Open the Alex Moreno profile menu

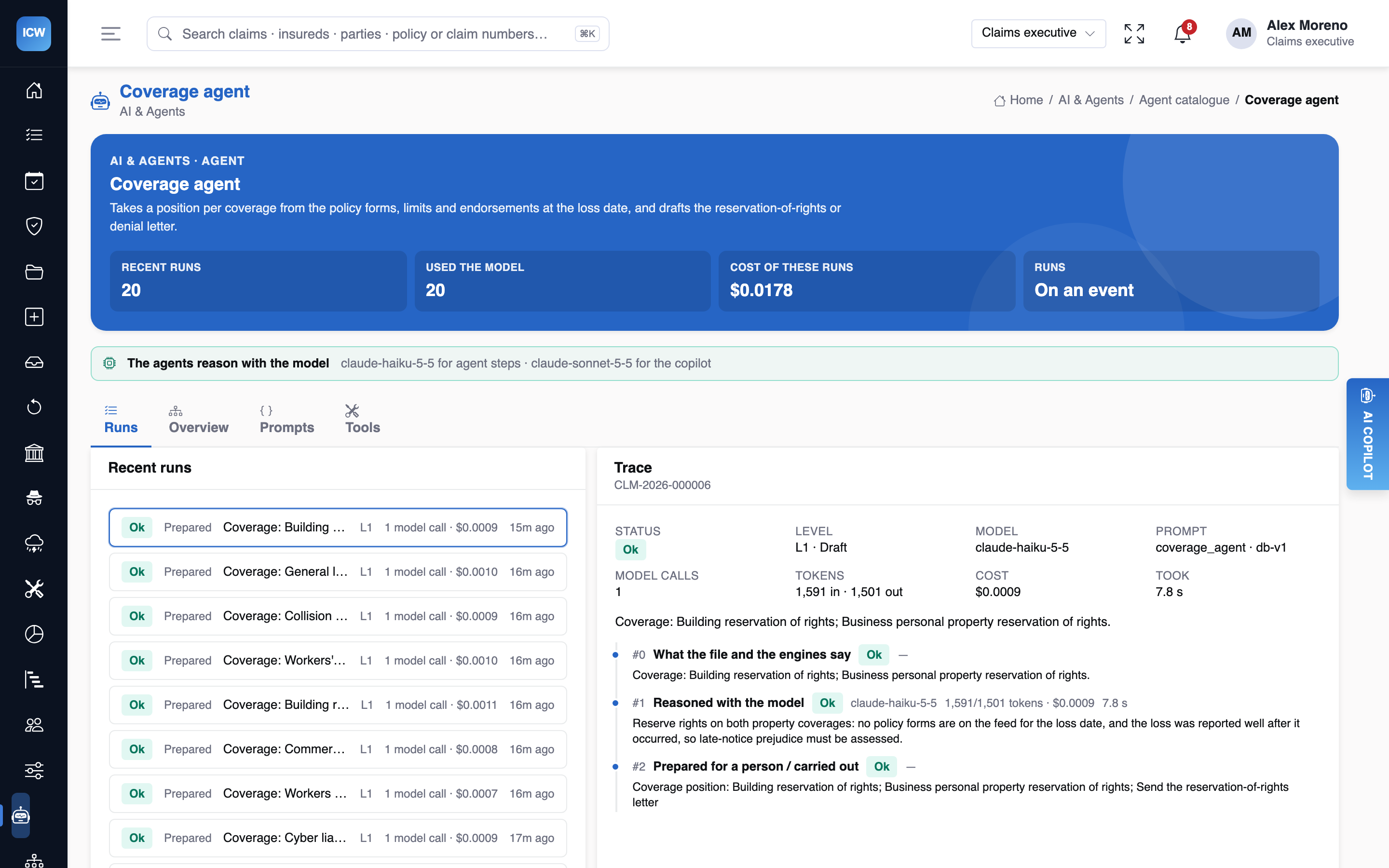click(x=1289, y=33)
